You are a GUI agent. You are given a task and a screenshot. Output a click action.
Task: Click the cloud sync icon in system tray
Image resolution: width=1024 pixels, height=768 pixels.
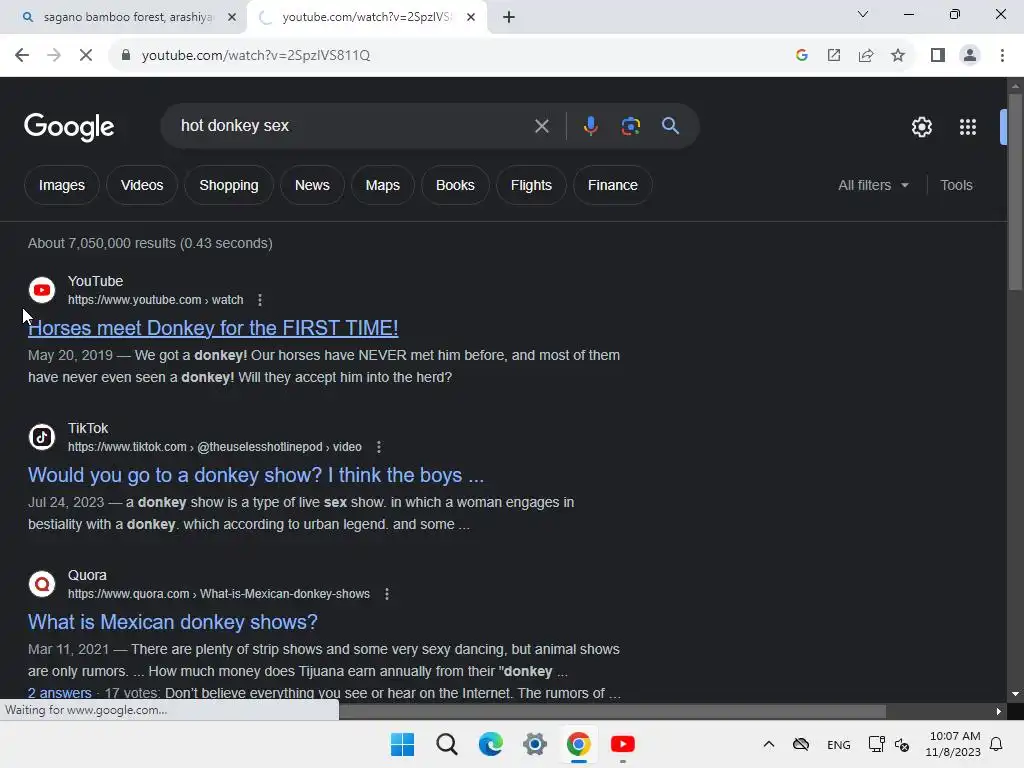pos(801,744)
